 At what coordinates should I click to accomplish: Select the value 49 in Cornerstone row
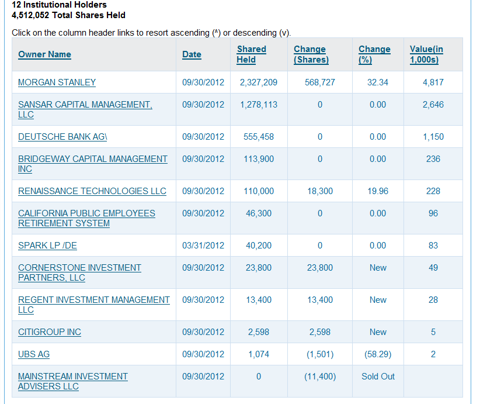point(433,268)
